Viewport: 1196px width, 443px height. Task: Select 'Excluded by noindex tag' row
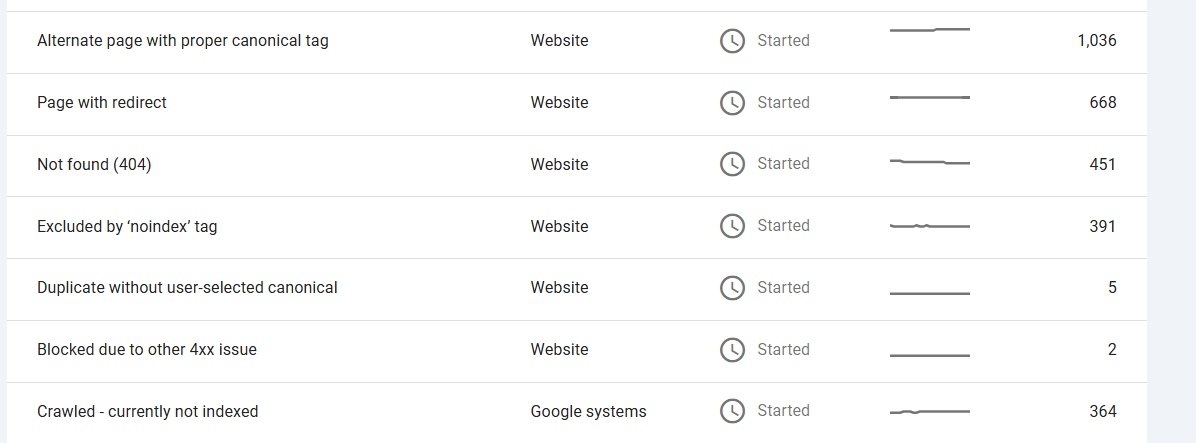tap(577, 228)
